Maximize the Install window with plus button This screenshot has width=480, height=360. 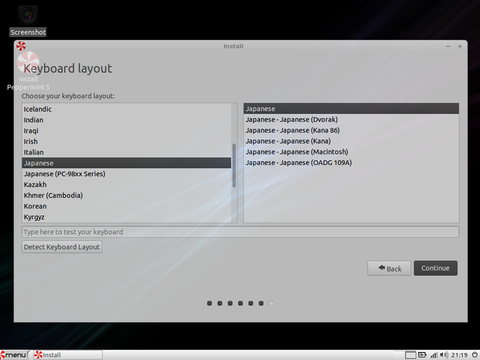pos(460,46)
